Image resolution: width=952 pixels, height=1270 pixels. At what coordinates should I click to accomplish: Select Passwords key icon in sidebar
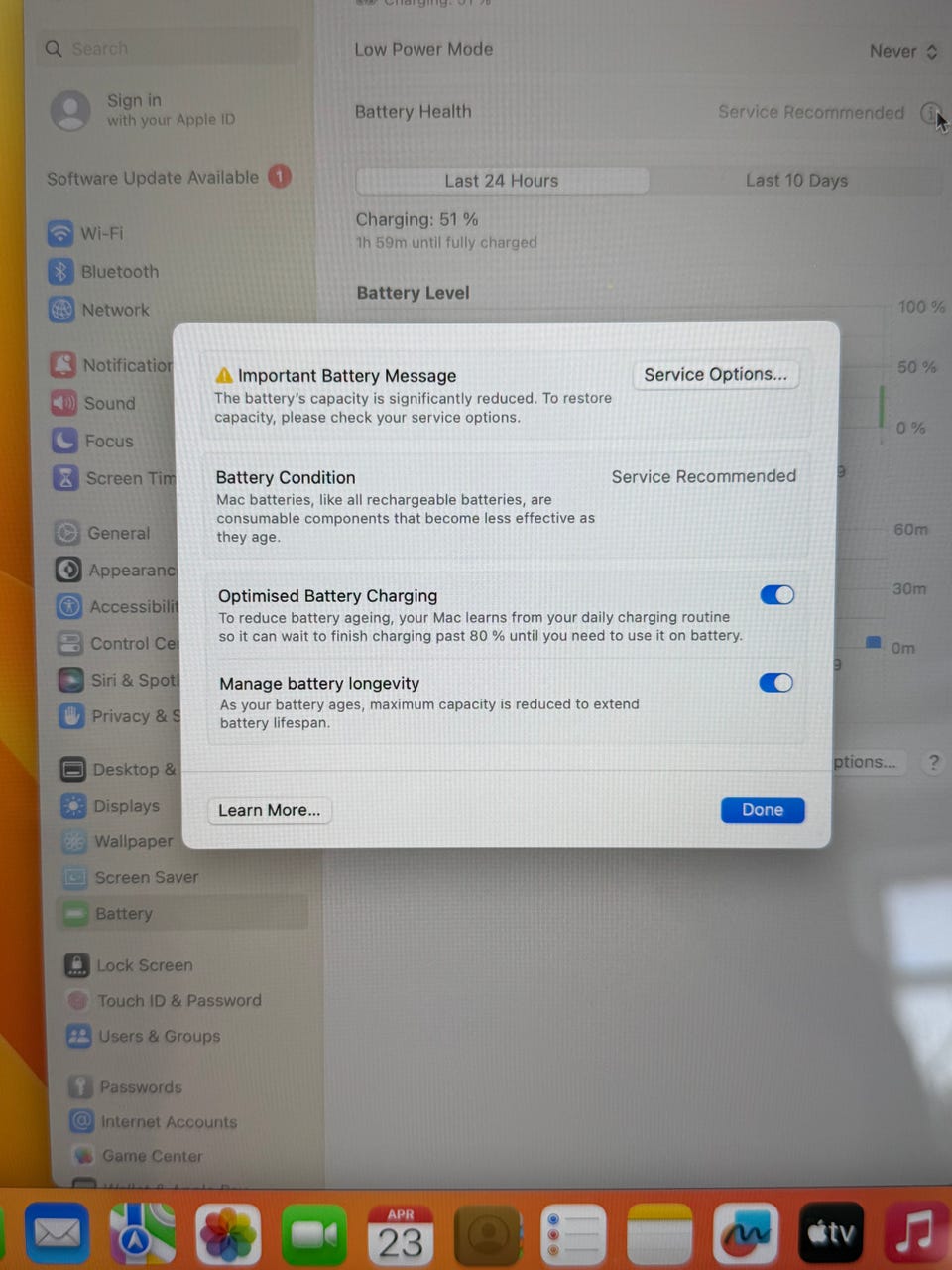(81, 1086)
